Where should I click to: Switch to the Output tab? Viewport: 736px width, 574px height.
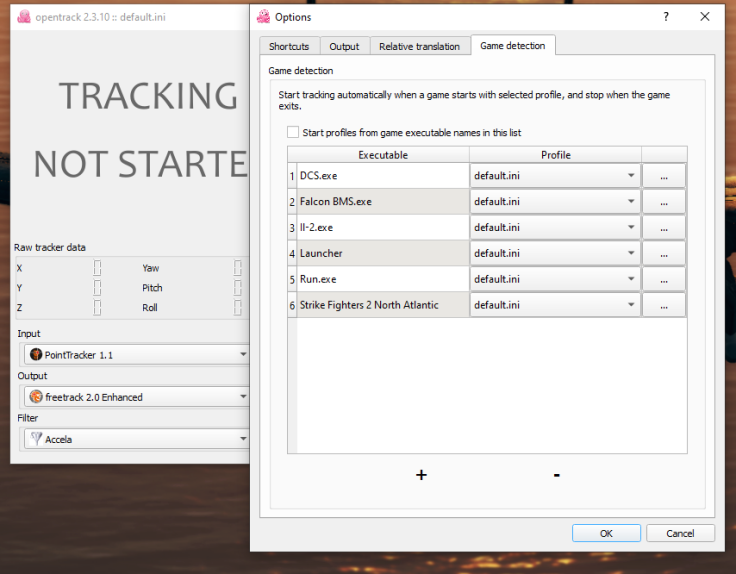click(344, 46)
